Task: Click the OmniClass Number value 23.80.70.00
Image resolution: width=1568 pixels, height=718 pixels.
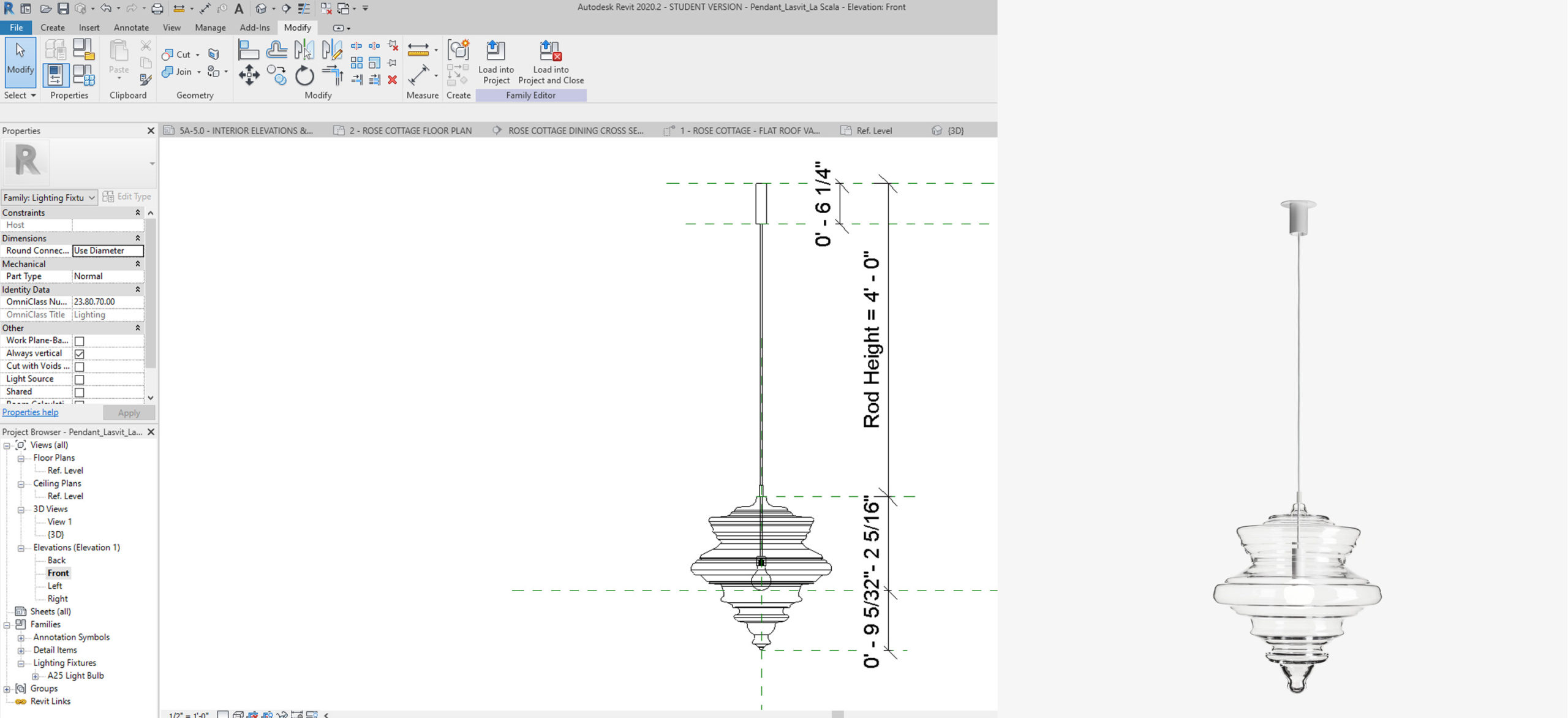Action: (x=108, y=302)
